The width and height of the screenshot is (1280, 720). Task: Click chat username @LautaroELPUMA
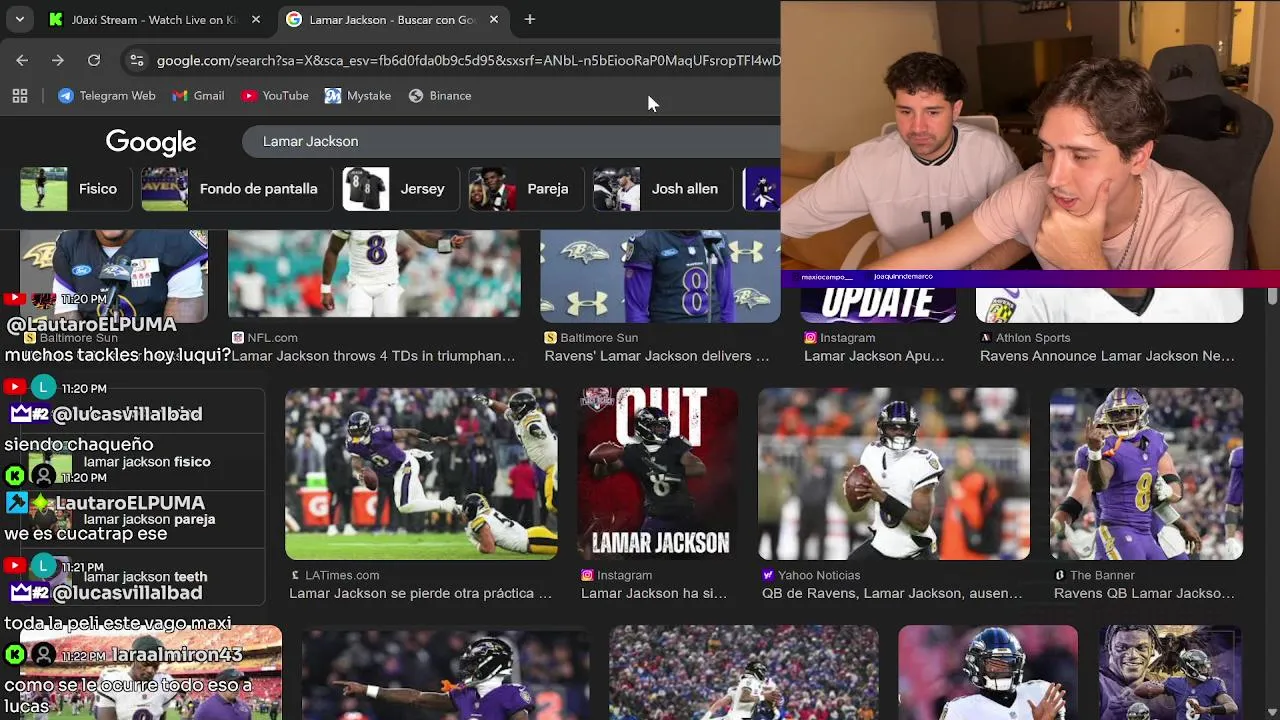[x=91, y=325]
